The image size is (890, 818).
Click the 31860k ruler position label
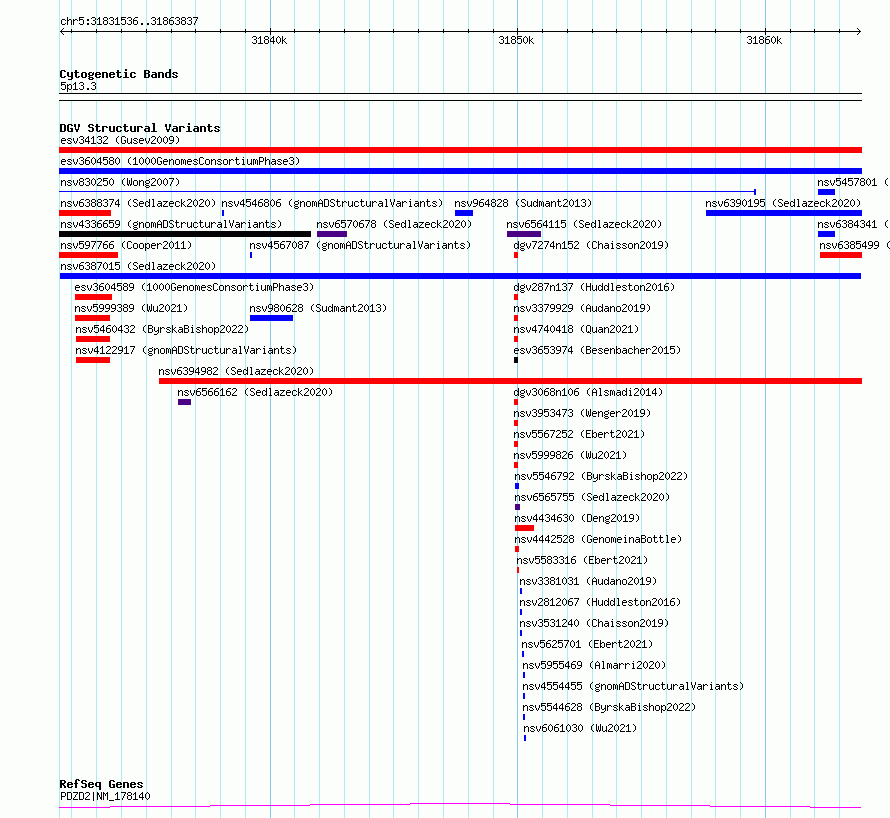(x=764, y=40)
